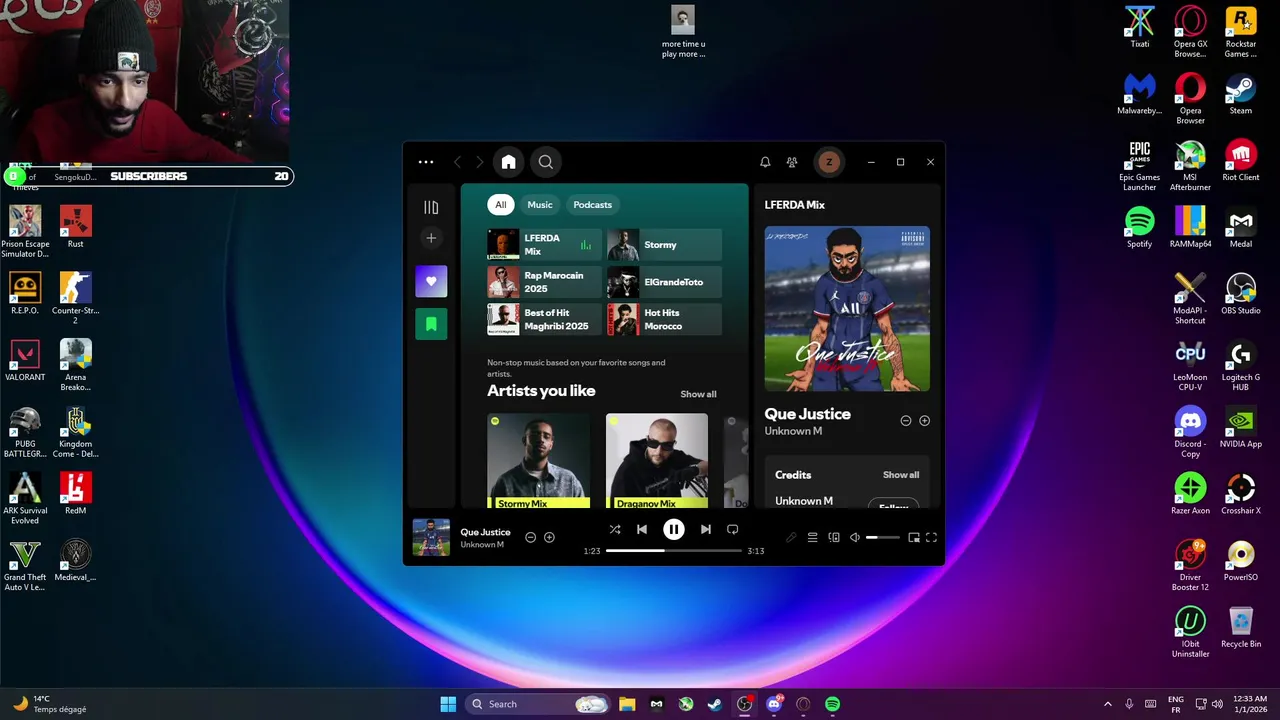The image size is (1280, 720).
Task: Toggle shuffle playback
Action: click(615, 530)
